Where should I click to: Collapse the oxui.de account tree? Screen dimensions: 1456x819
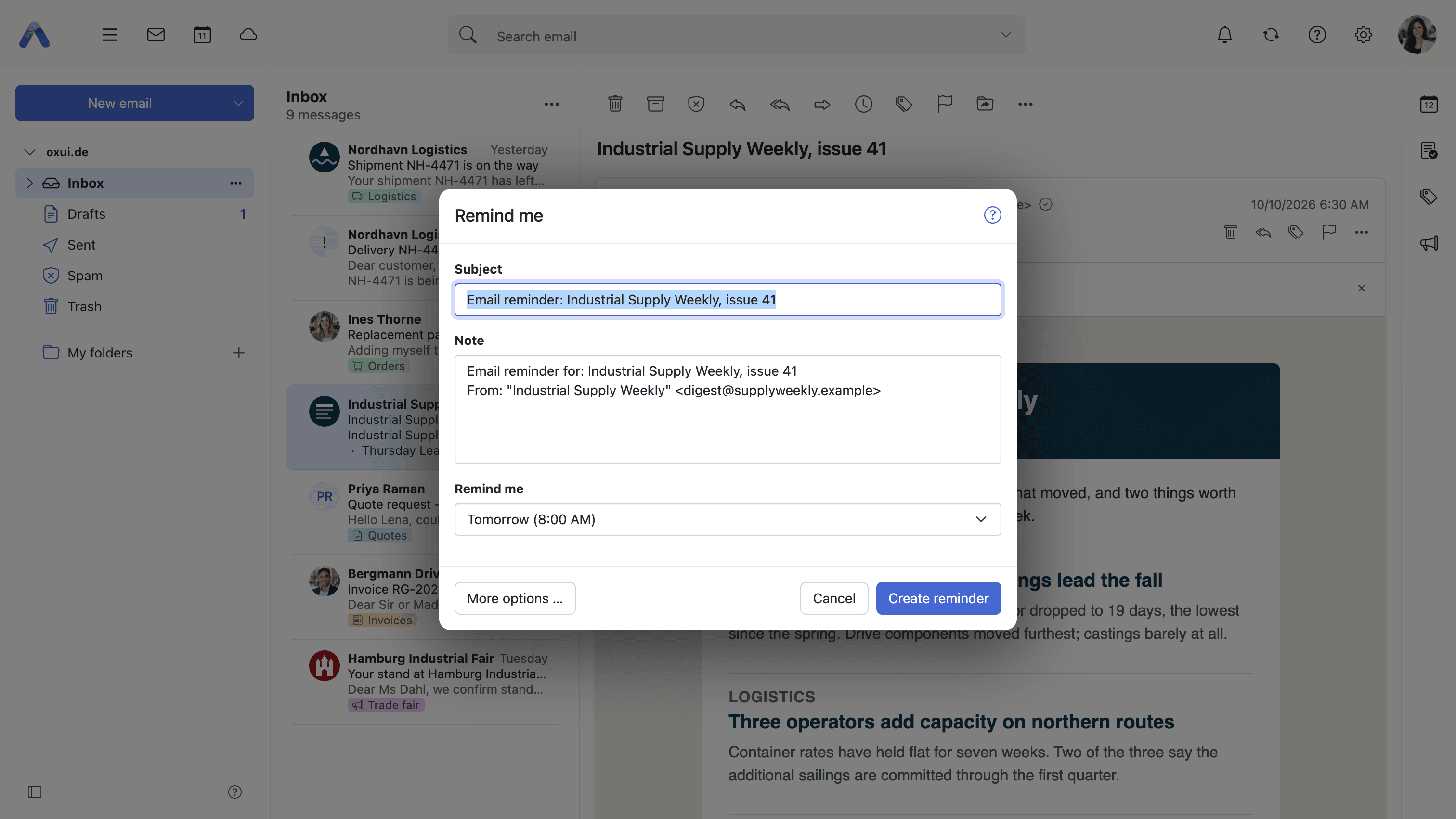tap(30, 152)
